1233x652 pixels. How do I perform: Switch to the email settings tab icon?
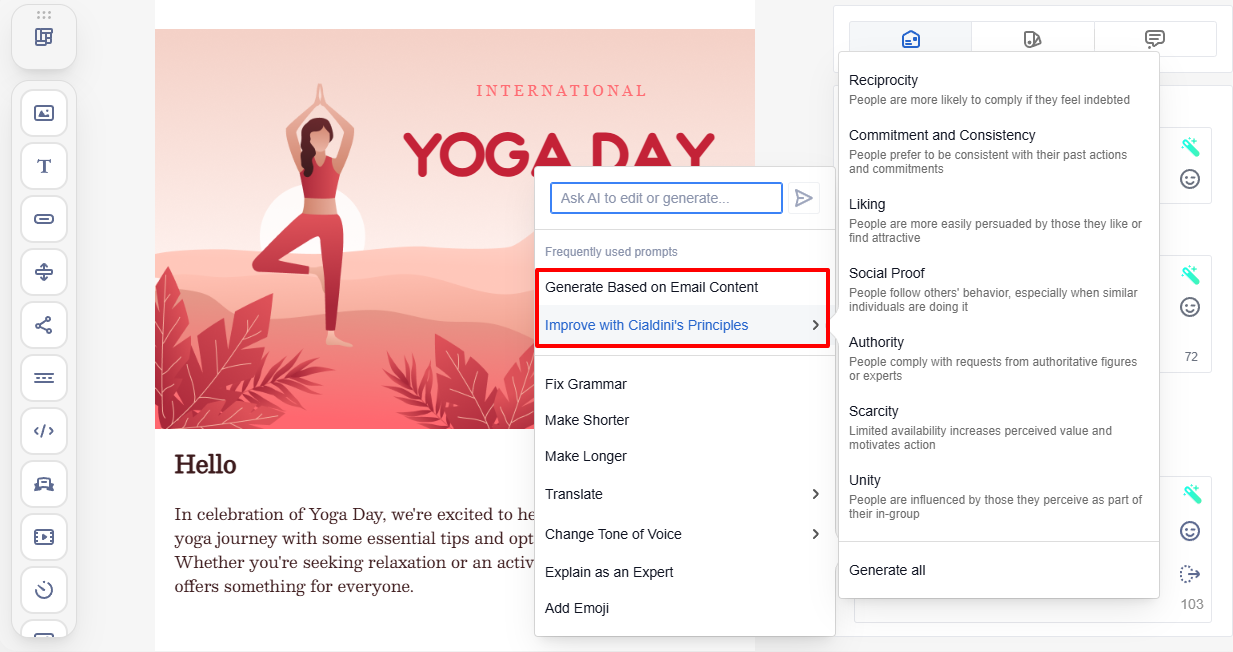[x=910, y=39]
